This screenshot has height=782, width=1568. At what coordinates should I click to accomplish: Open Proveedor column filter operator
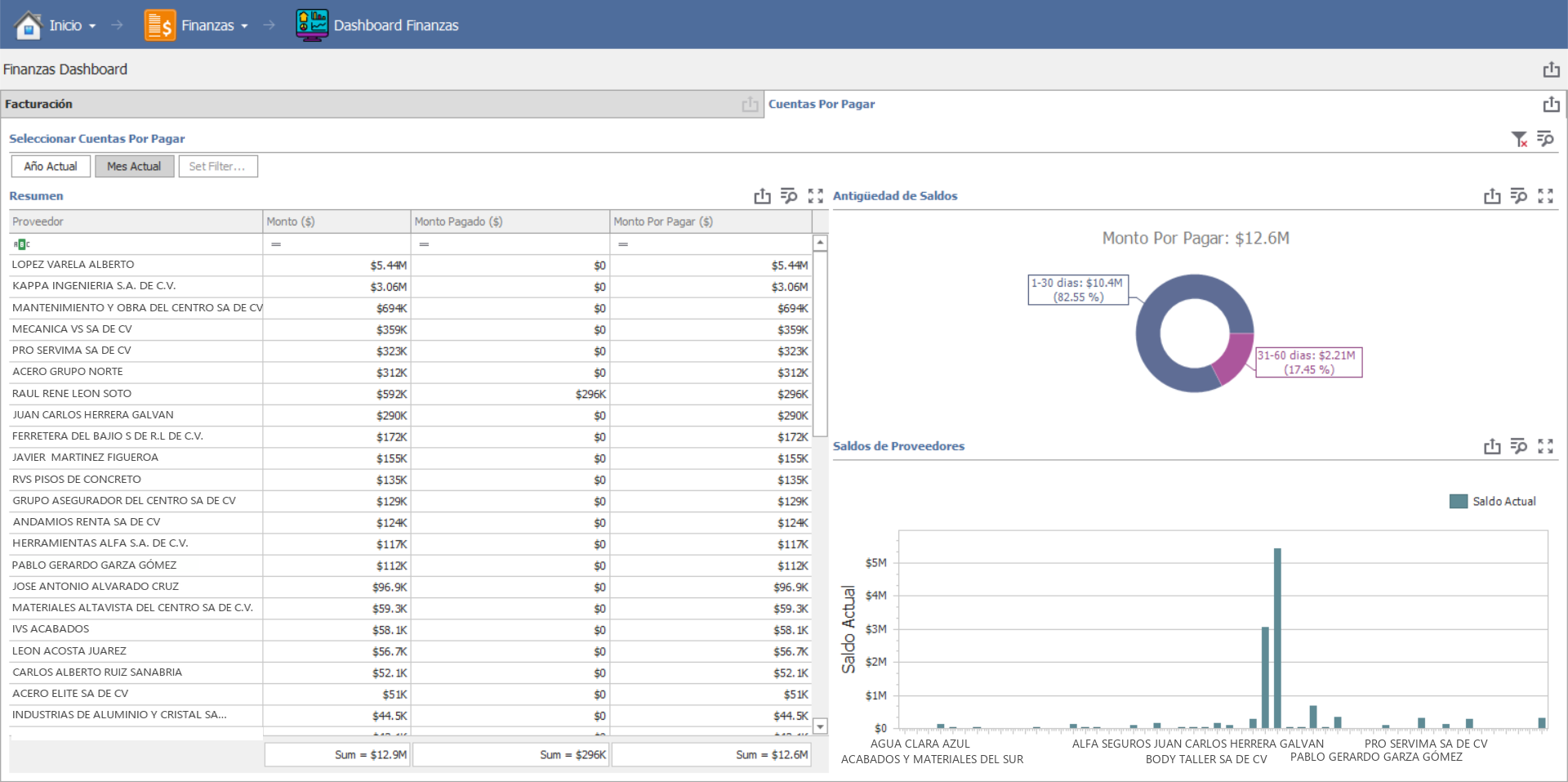pos(21,244)
